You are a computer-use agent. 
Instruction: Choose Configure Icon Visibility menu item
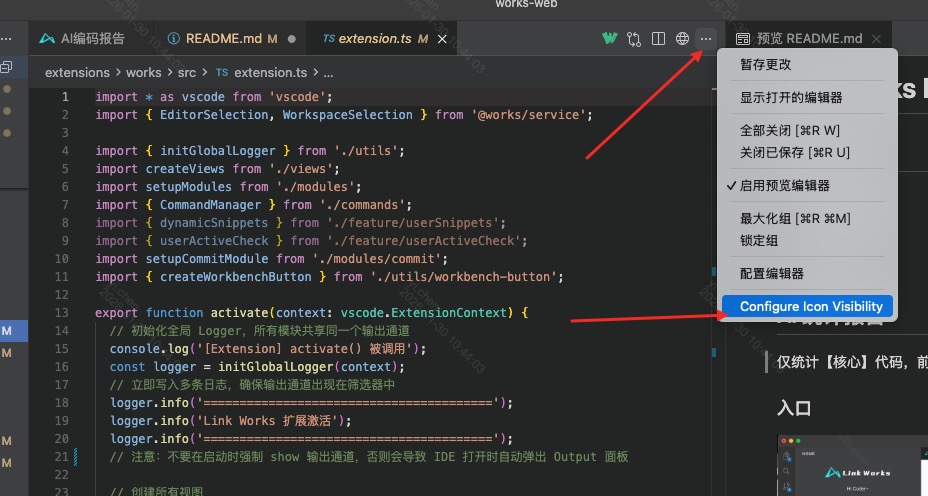pyautogui.click(x=810, y=306)
